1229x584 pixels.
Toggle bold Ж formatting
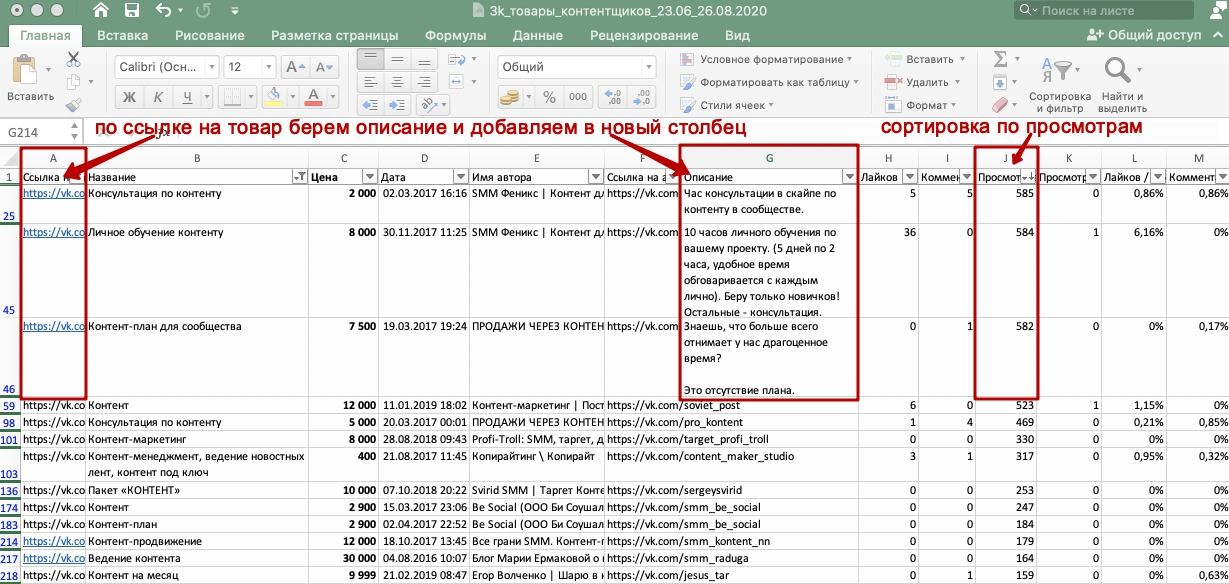(x=129, y=97)
